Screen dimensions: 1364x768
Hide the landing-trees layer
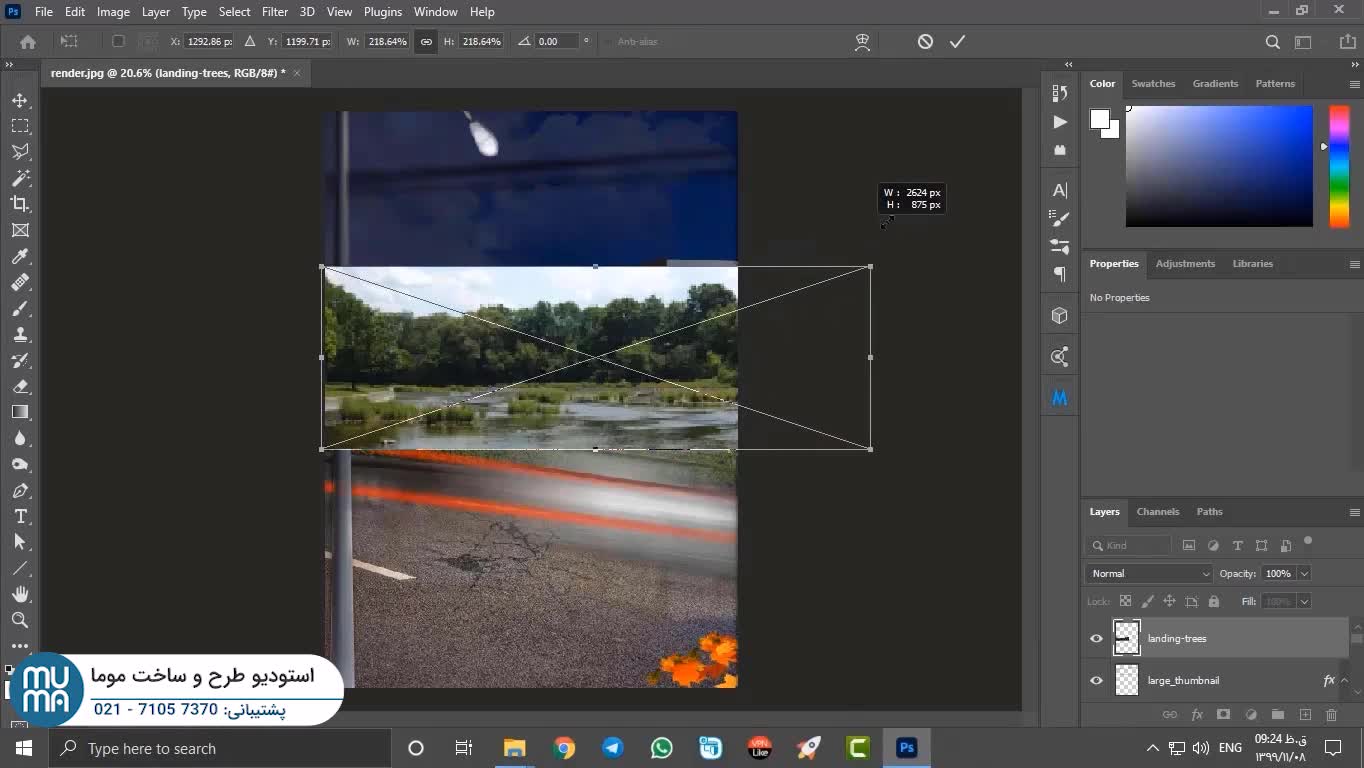click(x=1096, y=638)
